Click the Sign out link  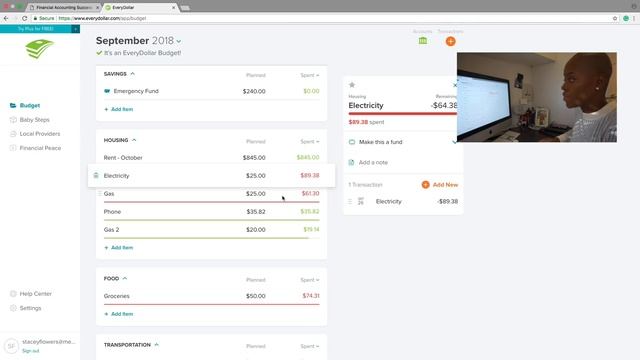pyautogui.click(x=31, y=351)
